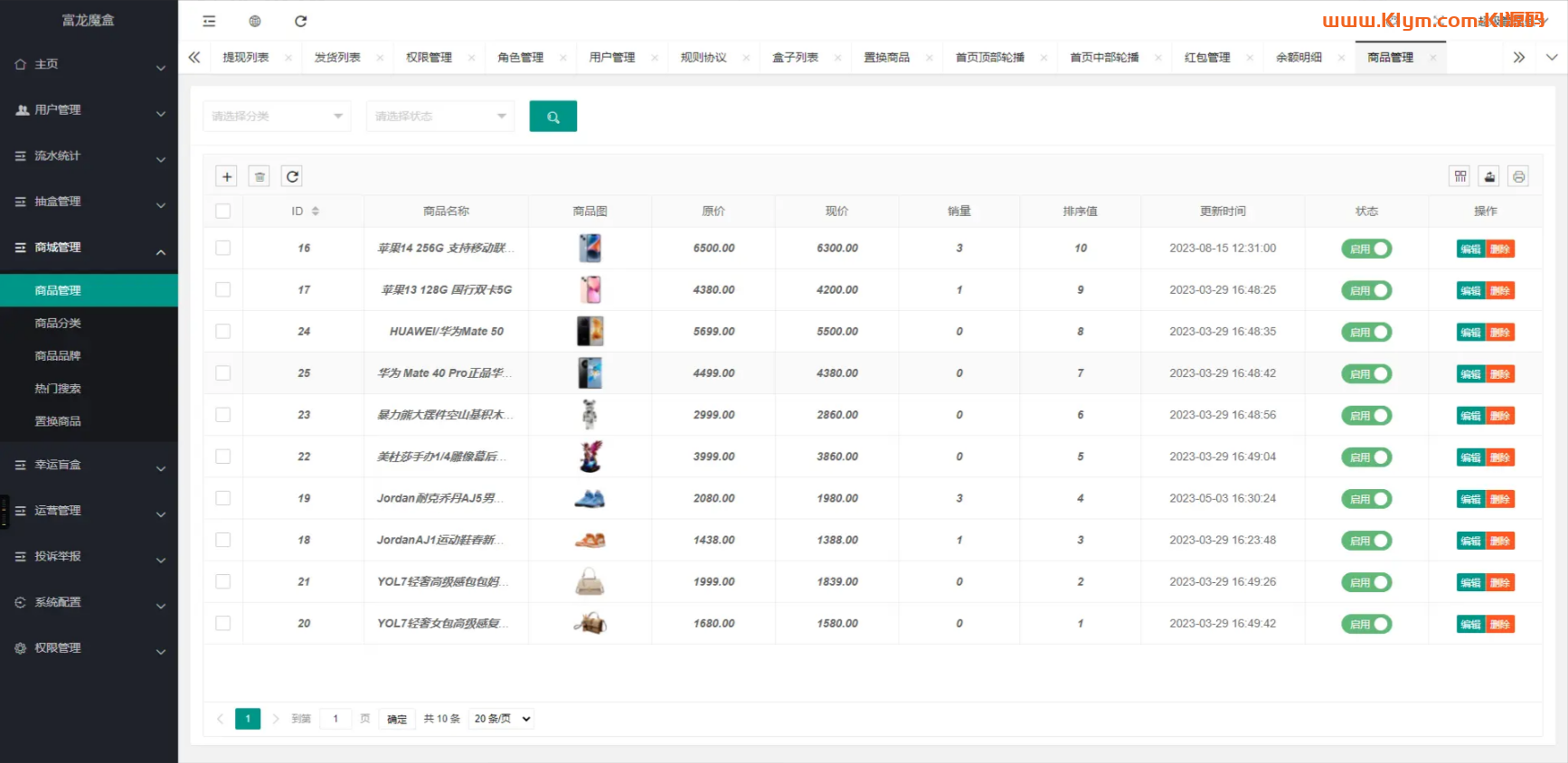The image size is (1568, 763).
Task: Click the add new product plus icon
Action: pyautogui.click(x=227, y=177)
